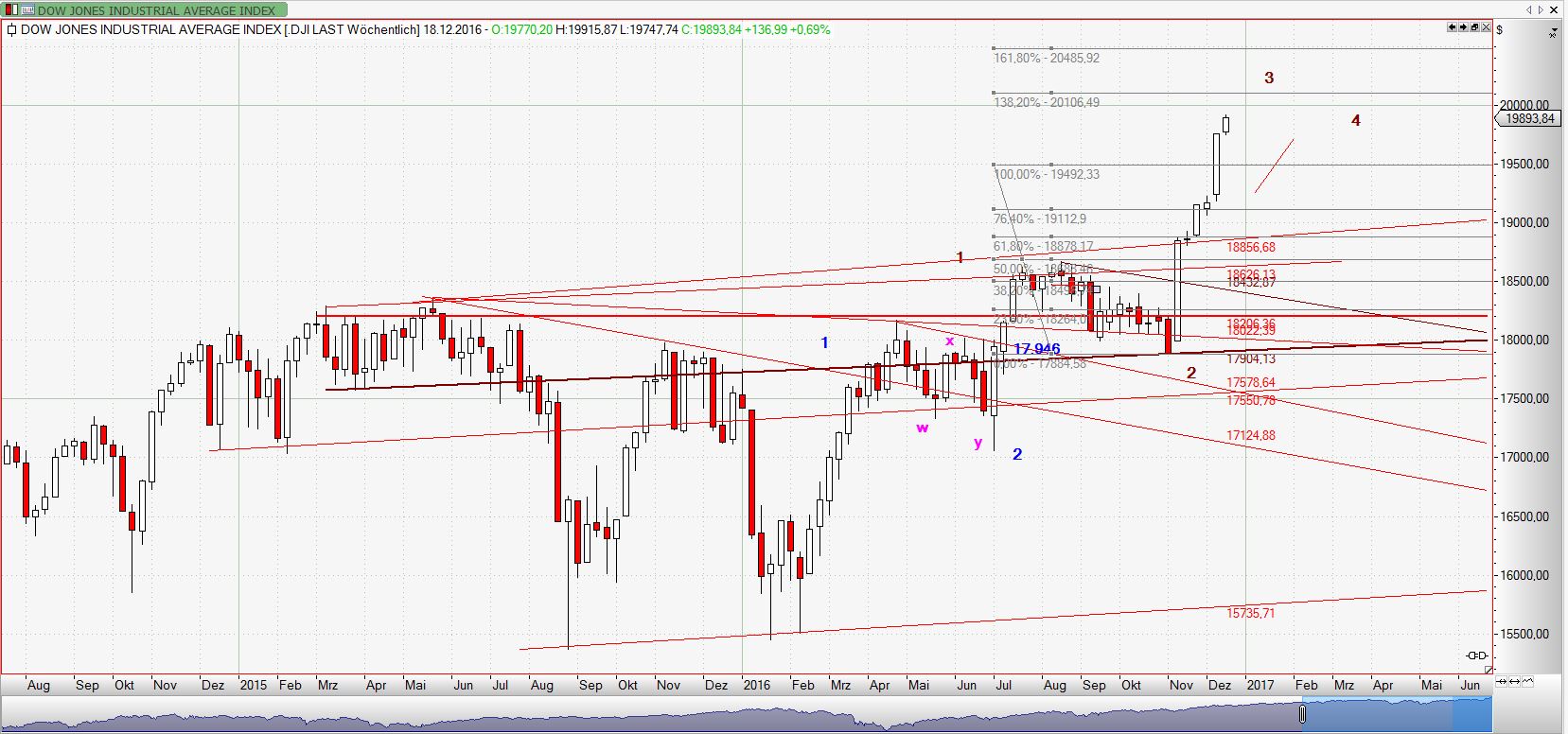Image resolution: width=1568 pixels, height=734 pixels.
Task: Click the resize corner handle of chart pane
Action: tap(1488, 670)
